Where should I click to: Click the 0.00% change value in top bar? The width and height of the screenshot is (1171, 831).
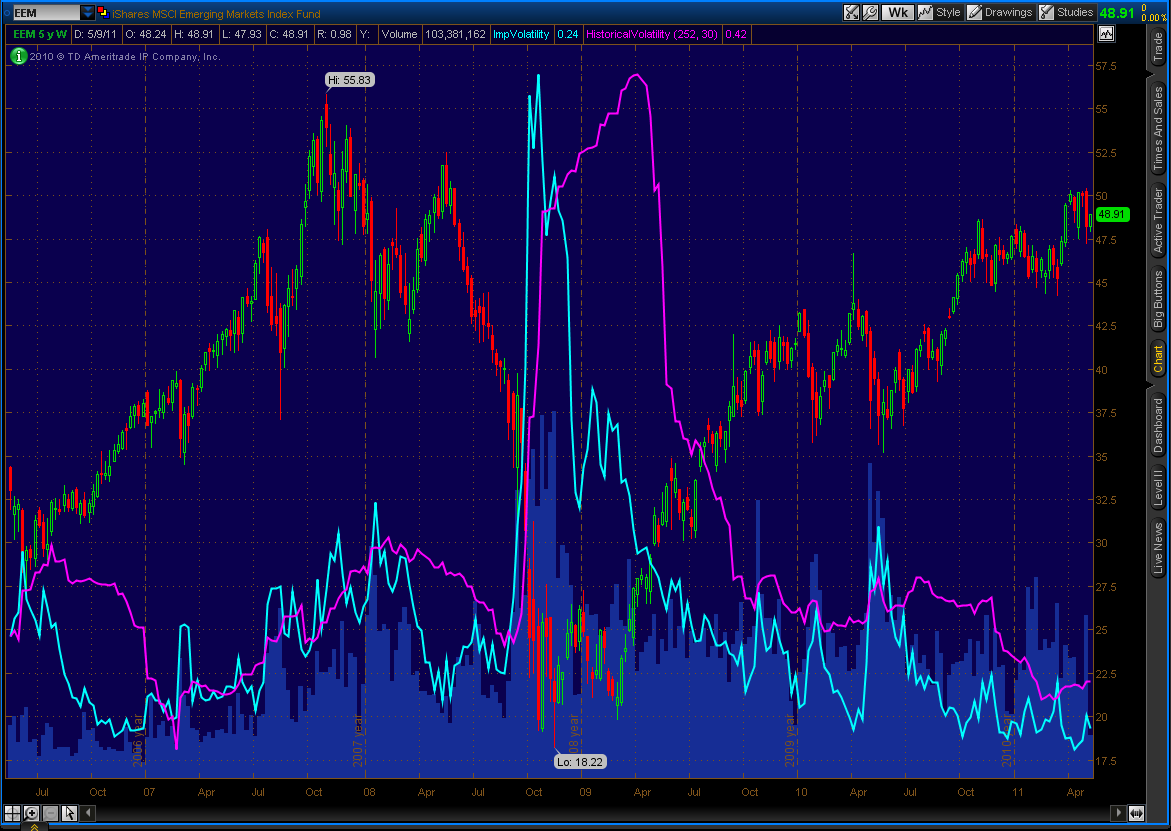pos(1152,18)
